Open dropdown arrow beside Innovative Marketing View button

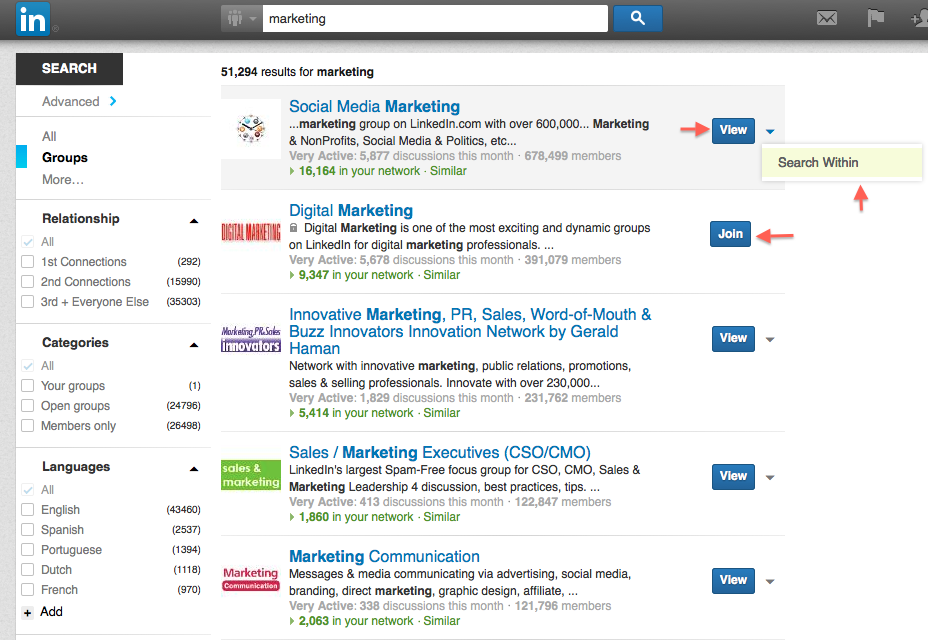pos(769,339)
